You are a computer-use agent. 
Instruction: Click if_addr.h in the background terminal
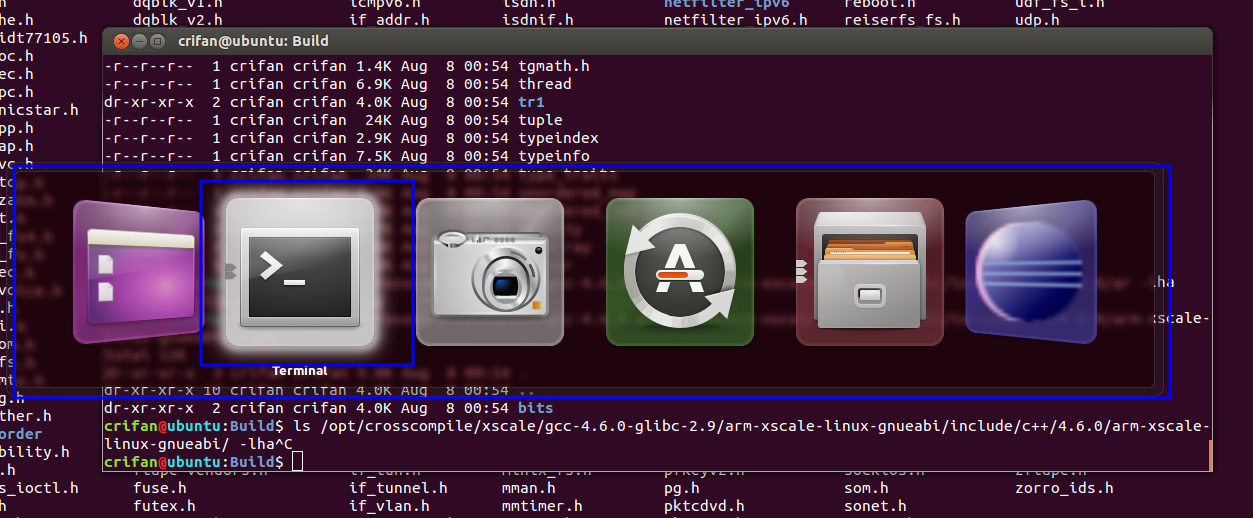pos(389,19)
